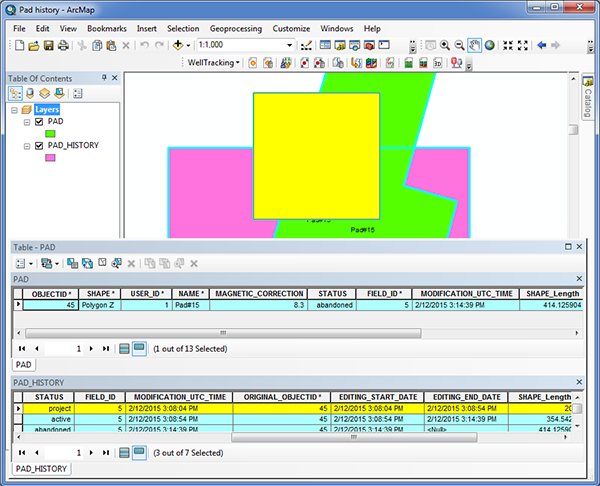Click the pink PAD_HISTORY layer symbol
Viewport: 600px width, 486px height.
[x=50, y=158]
